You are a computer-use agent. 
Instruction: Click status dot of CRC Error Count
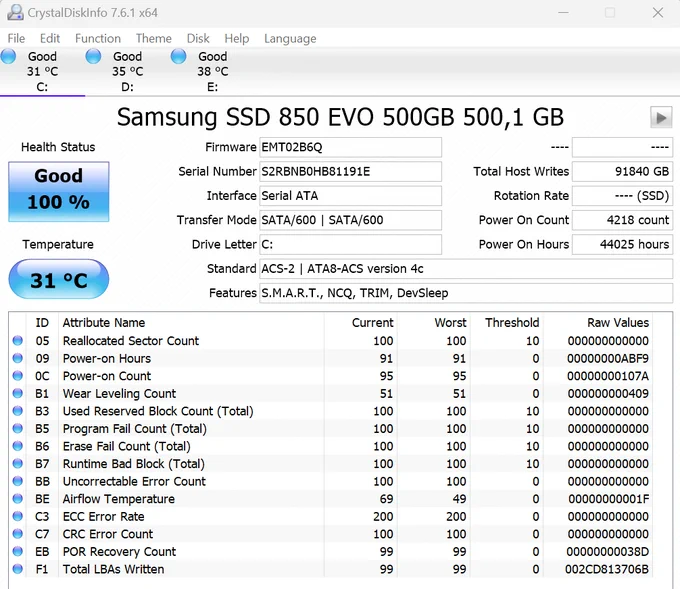(x=18, y=534)
